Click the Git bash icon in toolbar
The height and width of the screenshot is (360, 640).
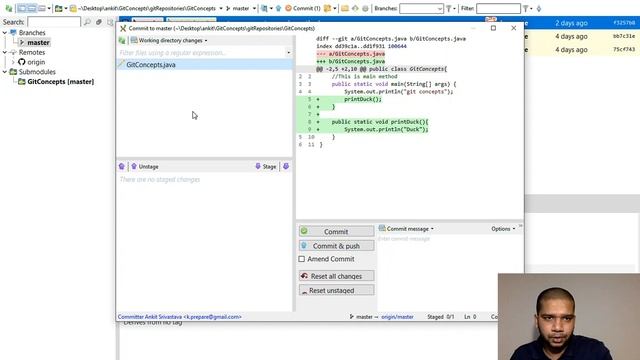pos(355,8)
